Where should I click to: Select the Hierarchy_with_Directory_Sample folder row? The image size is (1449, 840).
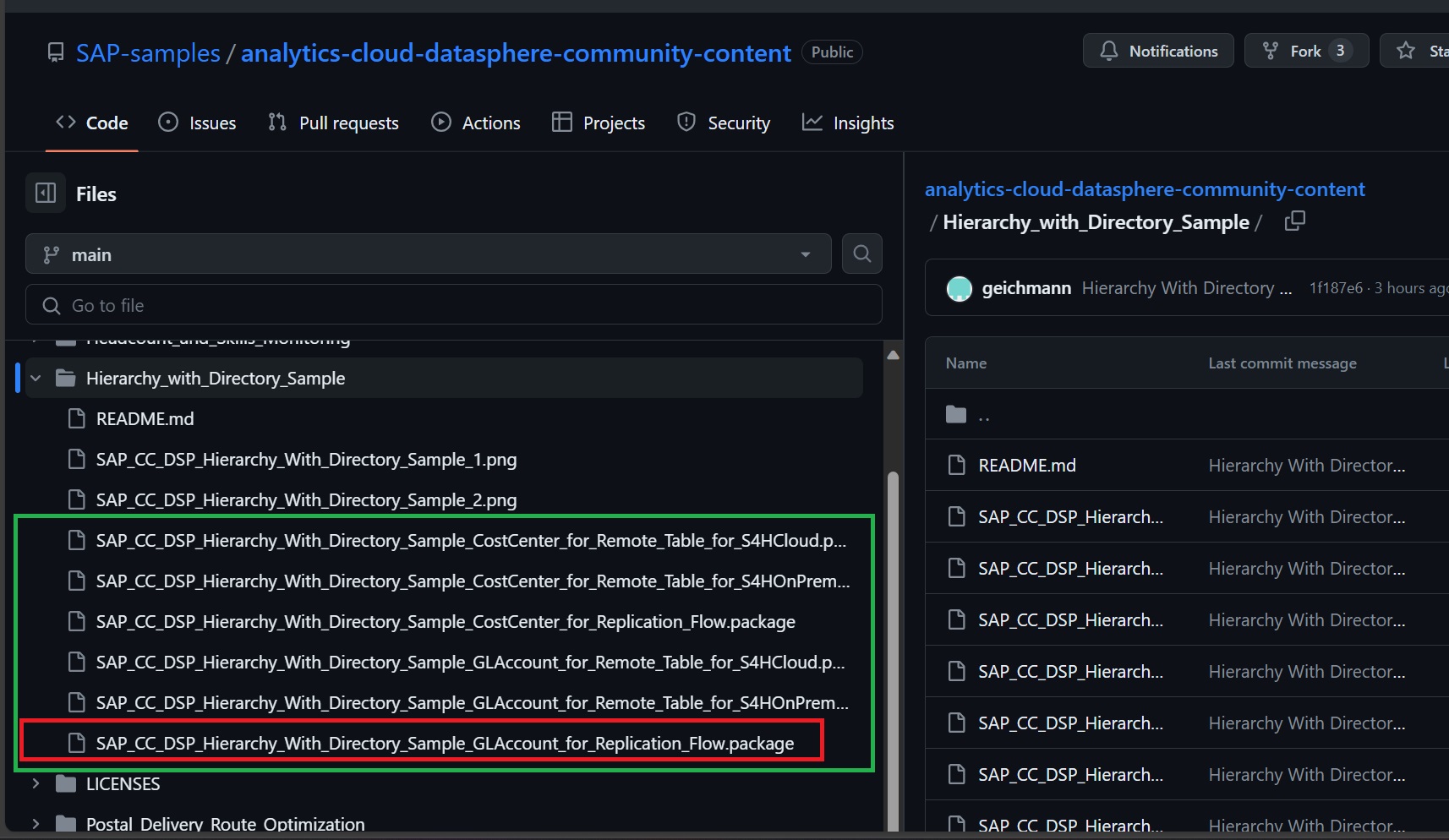(x=444, y=378)
